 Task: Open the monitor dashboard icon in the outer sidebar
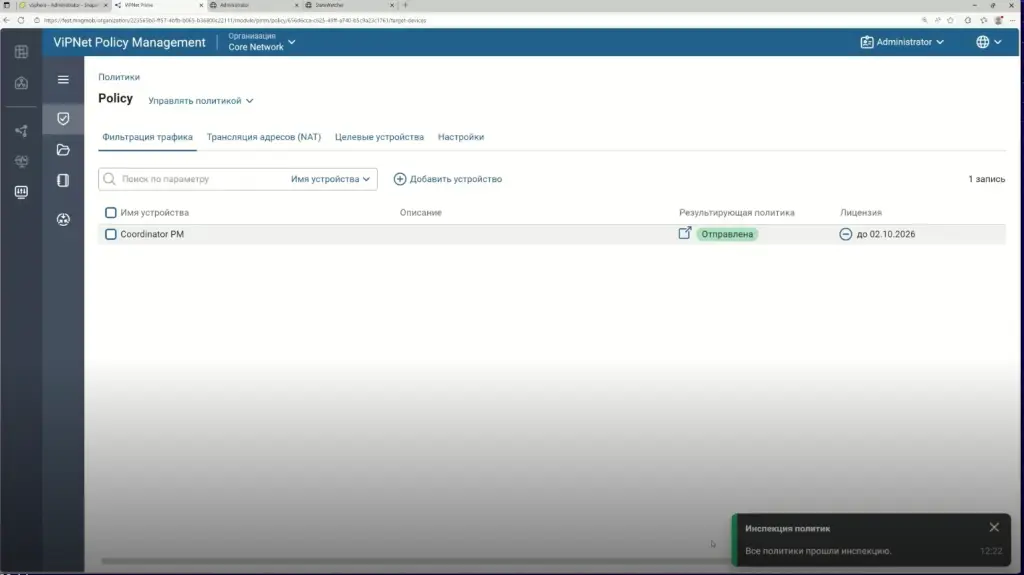point(22,191)
